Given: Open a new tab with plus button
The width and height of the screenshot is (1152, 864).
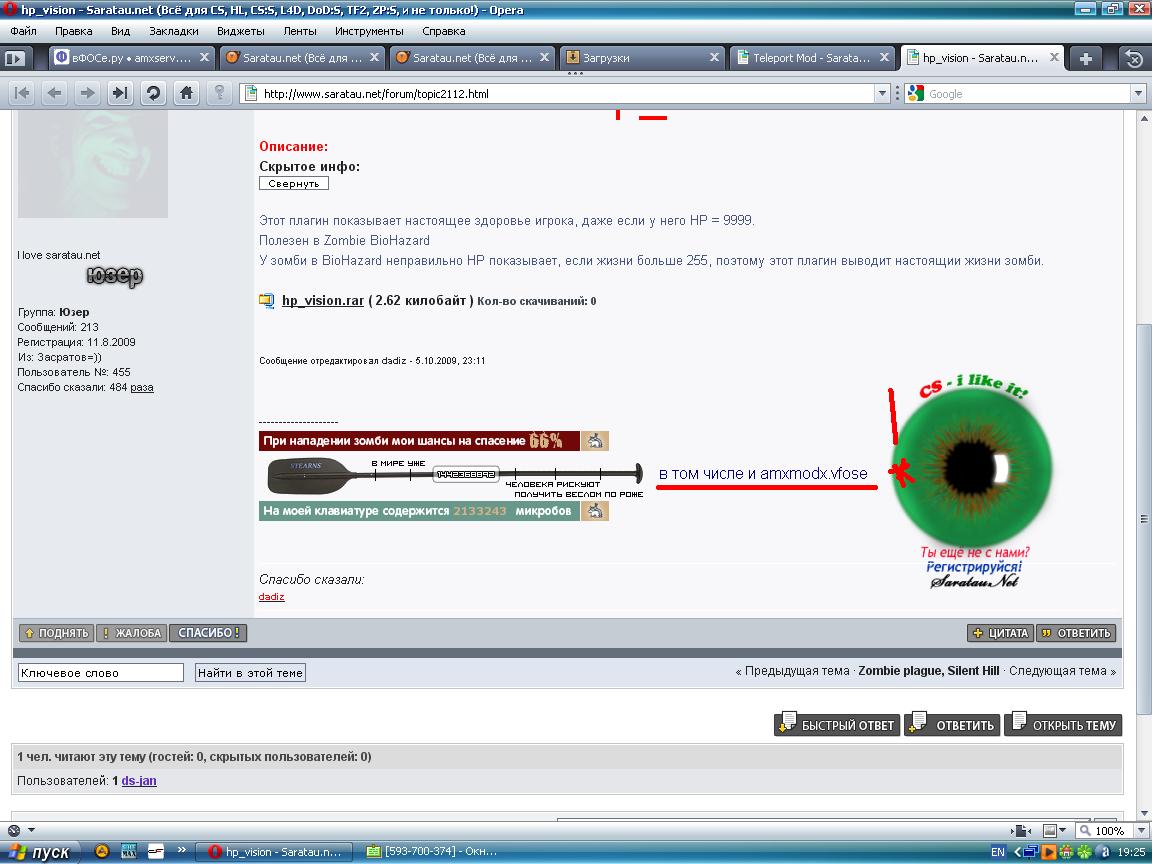Looking at the screenshot, I should point(1085,58).
